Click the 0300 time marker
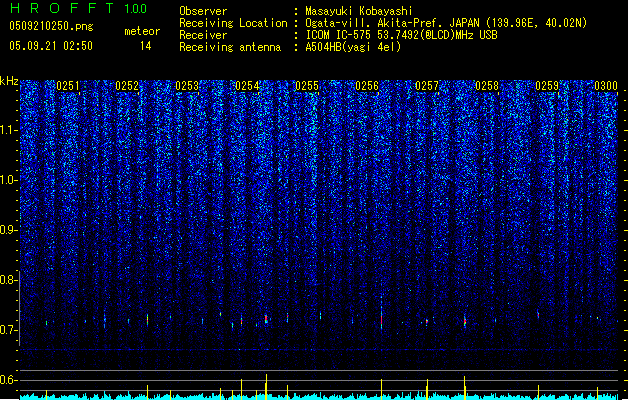Image resolution: width=629 pixels, height=400 pixels. click(606, 86)
